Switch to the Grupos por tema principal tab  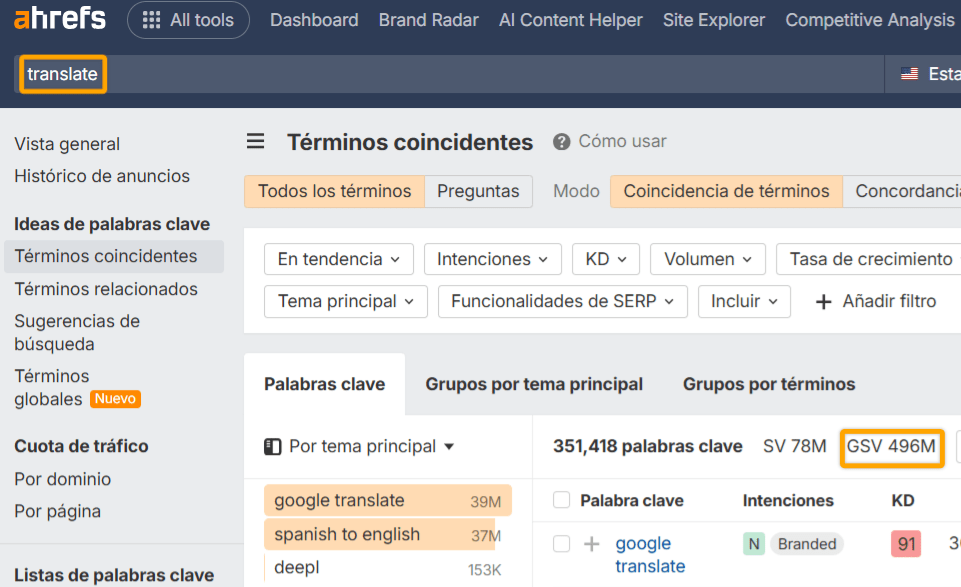click(x=534, y=384)
